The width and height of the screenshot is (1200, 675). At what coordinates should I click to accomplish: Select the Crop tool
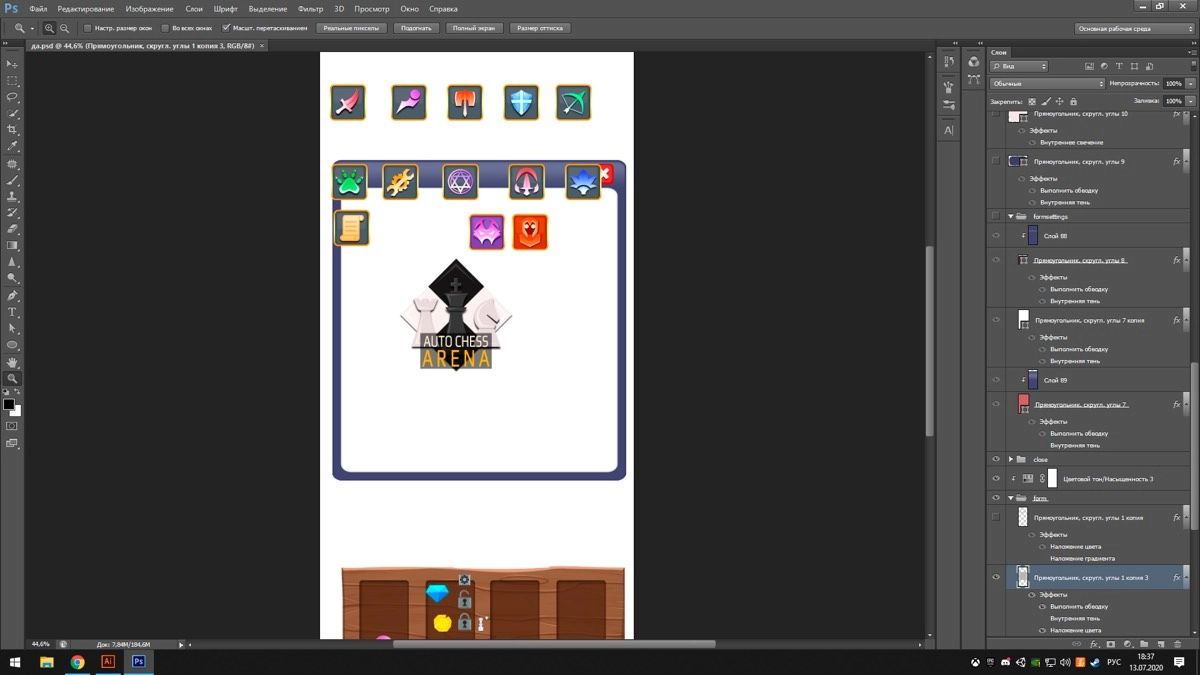point(12,130)
